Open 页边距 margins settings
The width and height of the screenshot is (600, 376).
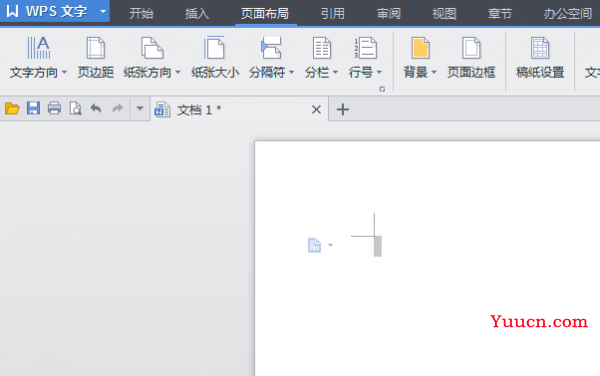point(96,57)
